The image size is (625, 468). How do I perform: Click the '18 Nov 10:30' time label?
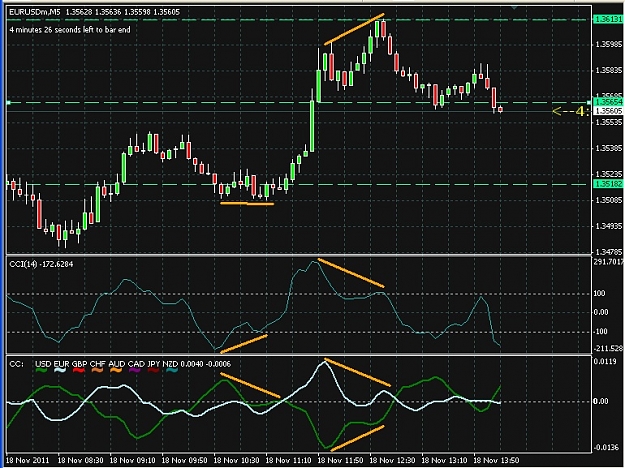click(236, 460)
